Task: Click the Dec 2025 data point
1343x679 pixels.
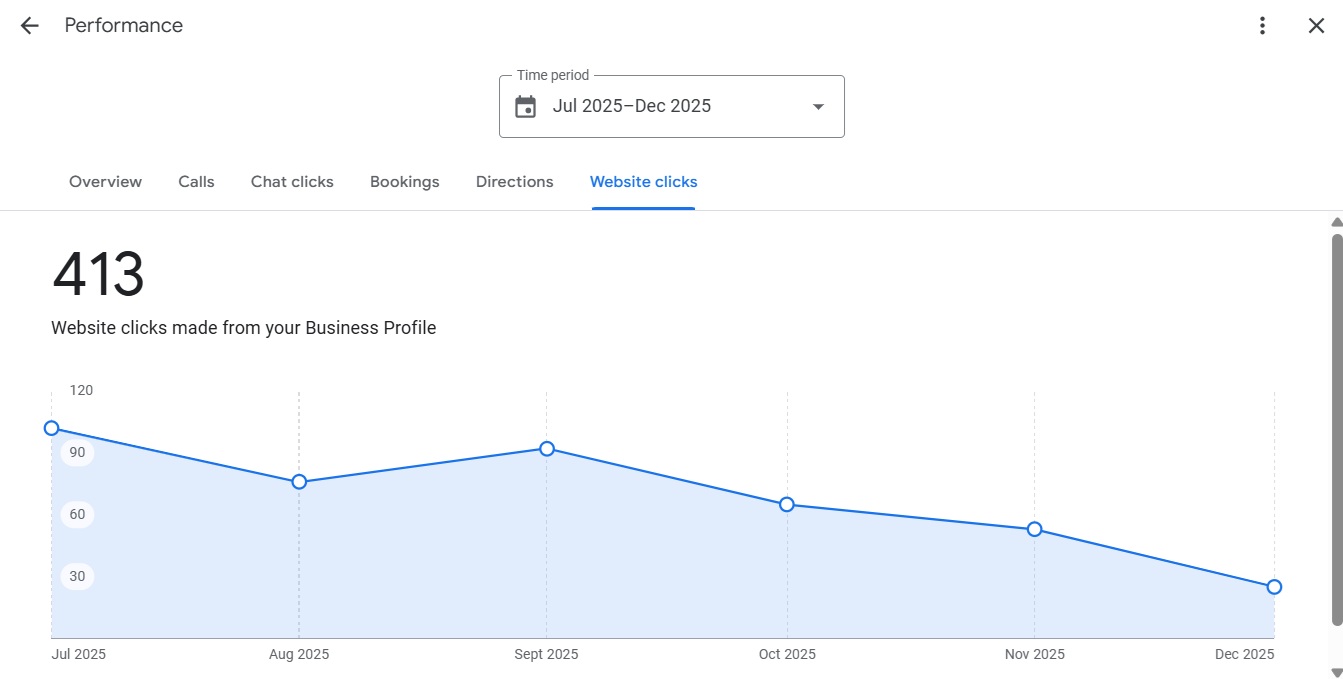Action: click(1274, 587)
